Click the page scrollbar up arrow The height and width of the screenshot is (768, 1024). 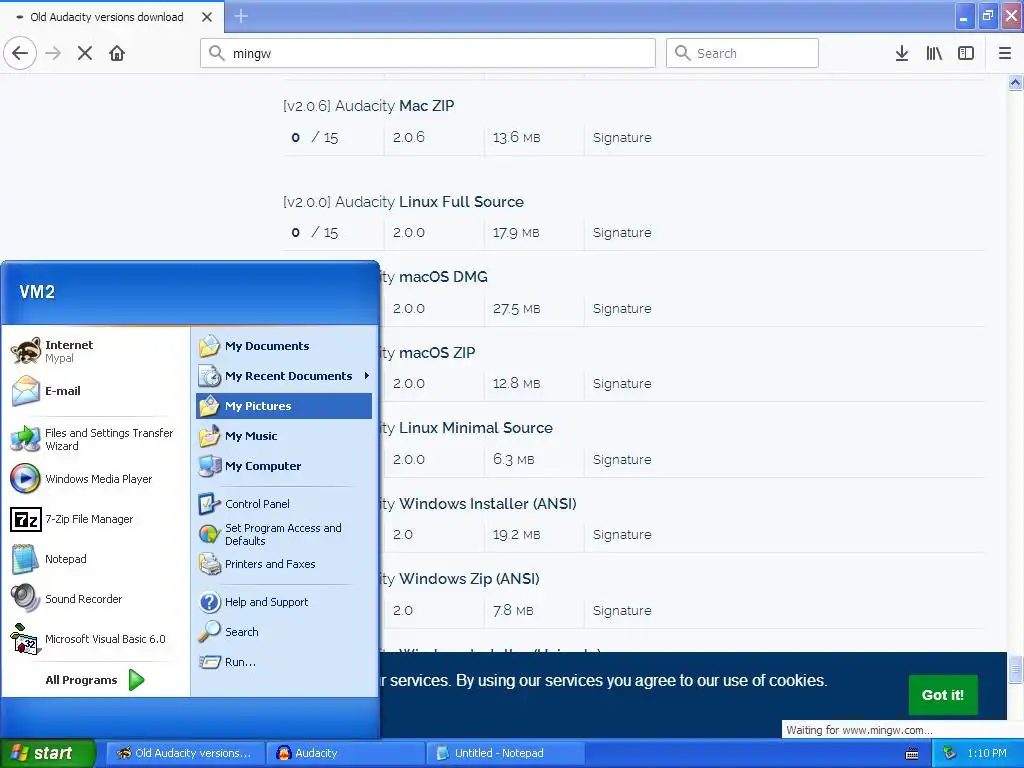[x=1015, y=82]
